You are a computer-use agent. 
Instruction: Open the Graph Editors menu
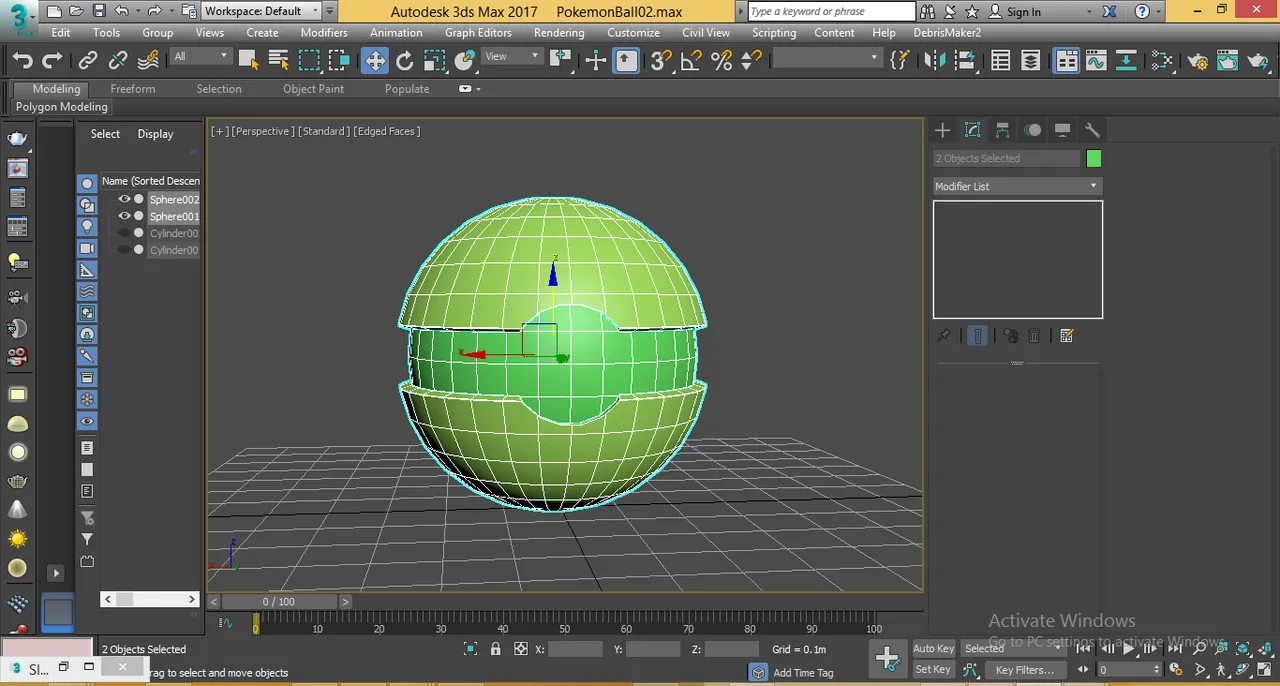click(x=478, y=32)
